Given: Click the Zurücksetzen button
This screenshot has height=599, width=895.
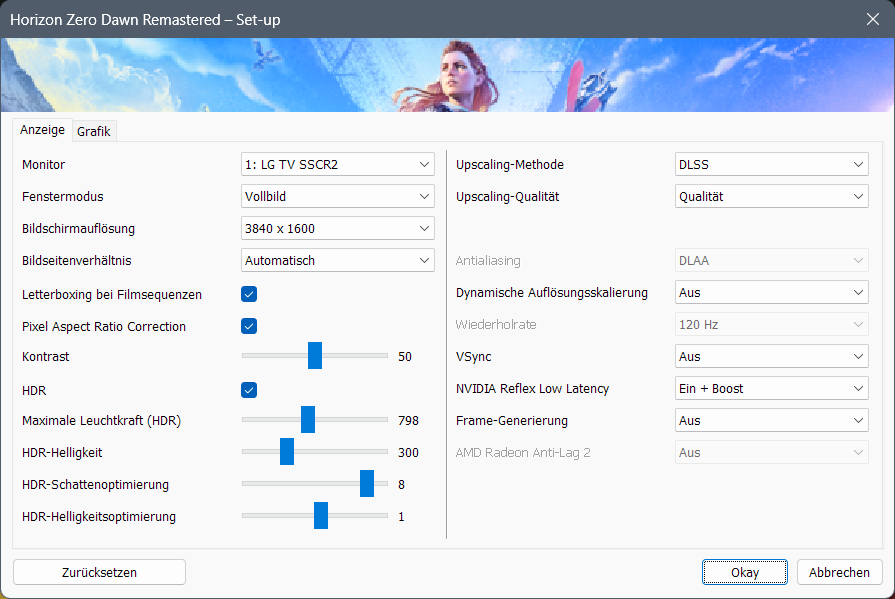Looking at the screenshot, I should [x=99, y=572].
